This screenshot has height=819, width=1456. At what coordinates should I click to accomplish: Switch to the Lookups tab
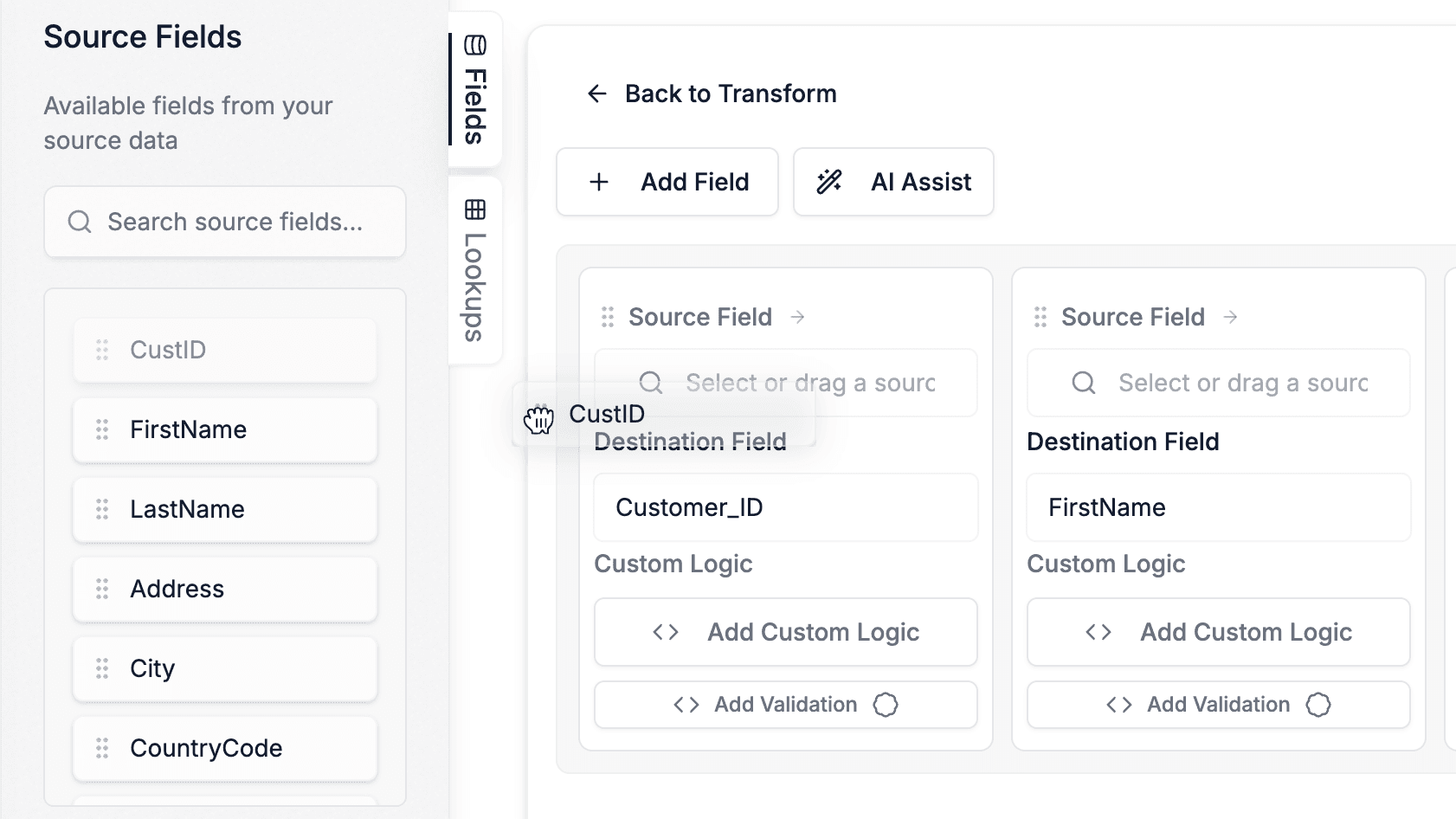[474, 268]
